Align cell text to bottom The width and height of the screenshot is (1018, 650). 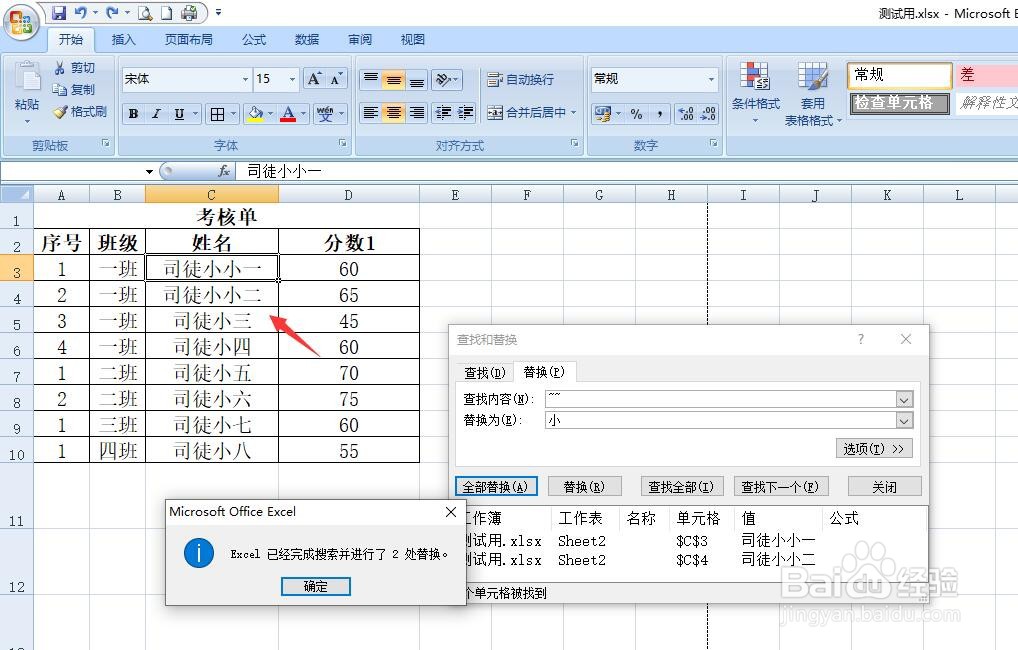[x=417, y=79]
